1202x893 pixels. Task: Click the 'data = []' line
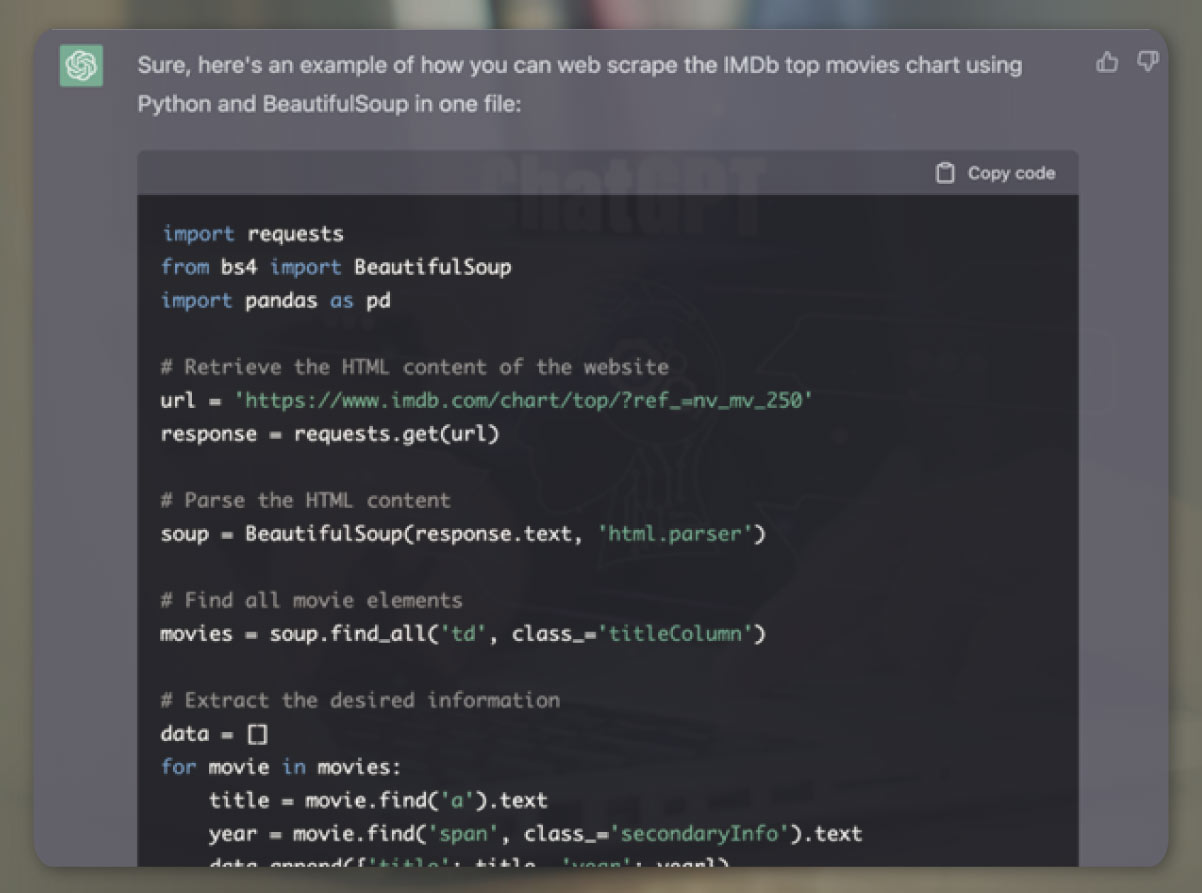(214, 734)
